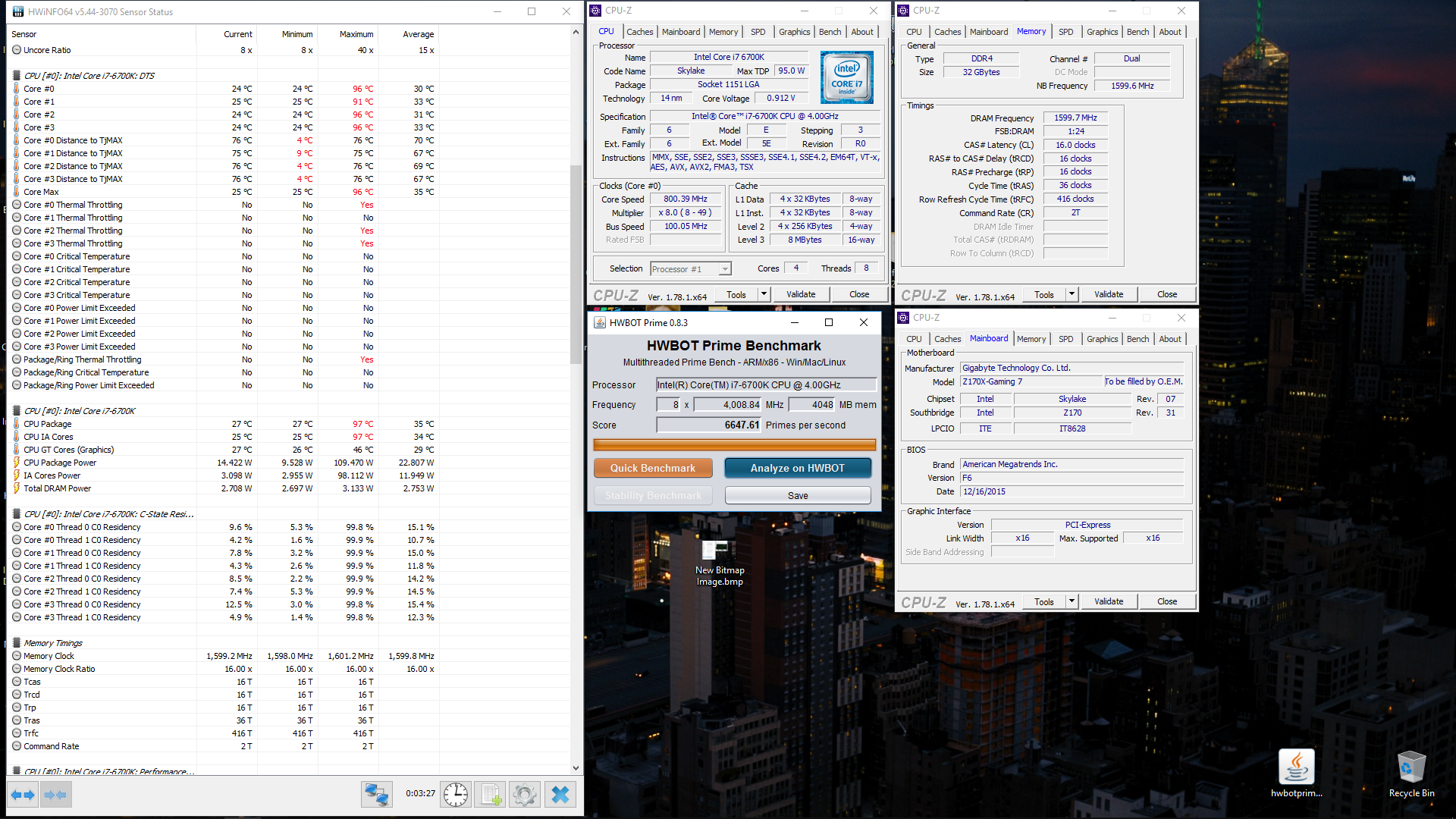Click HWiNFO64 title bar app icon
Viewport: 1456px width, 819px height.
pos(18,11)
